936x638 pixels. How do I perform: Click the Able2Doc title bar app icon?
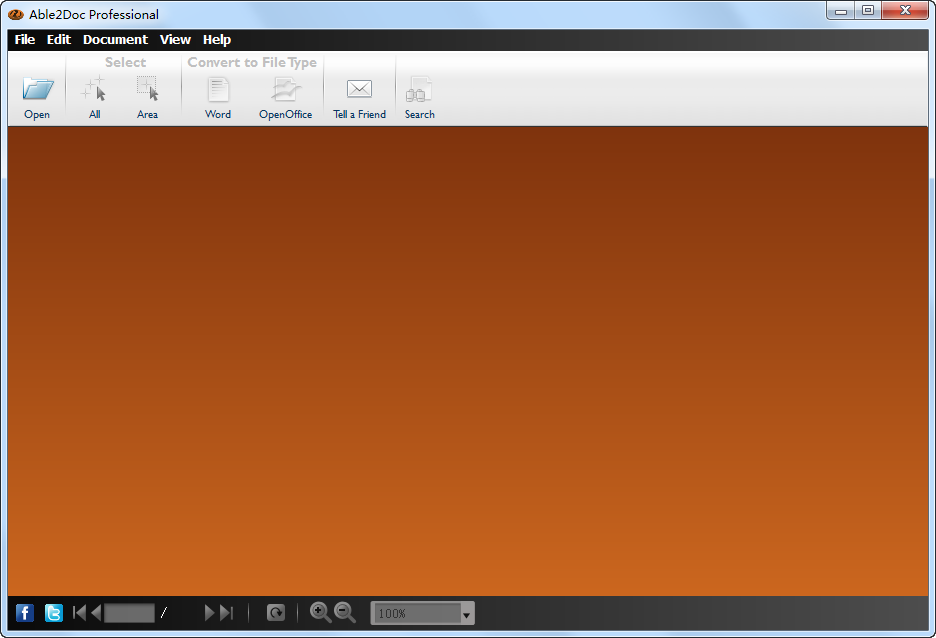[x=16, y=14]
